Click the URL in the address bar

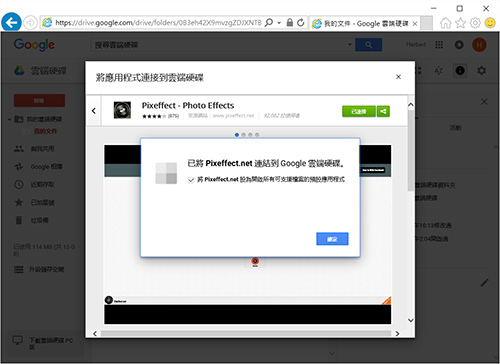click(158, 23)
